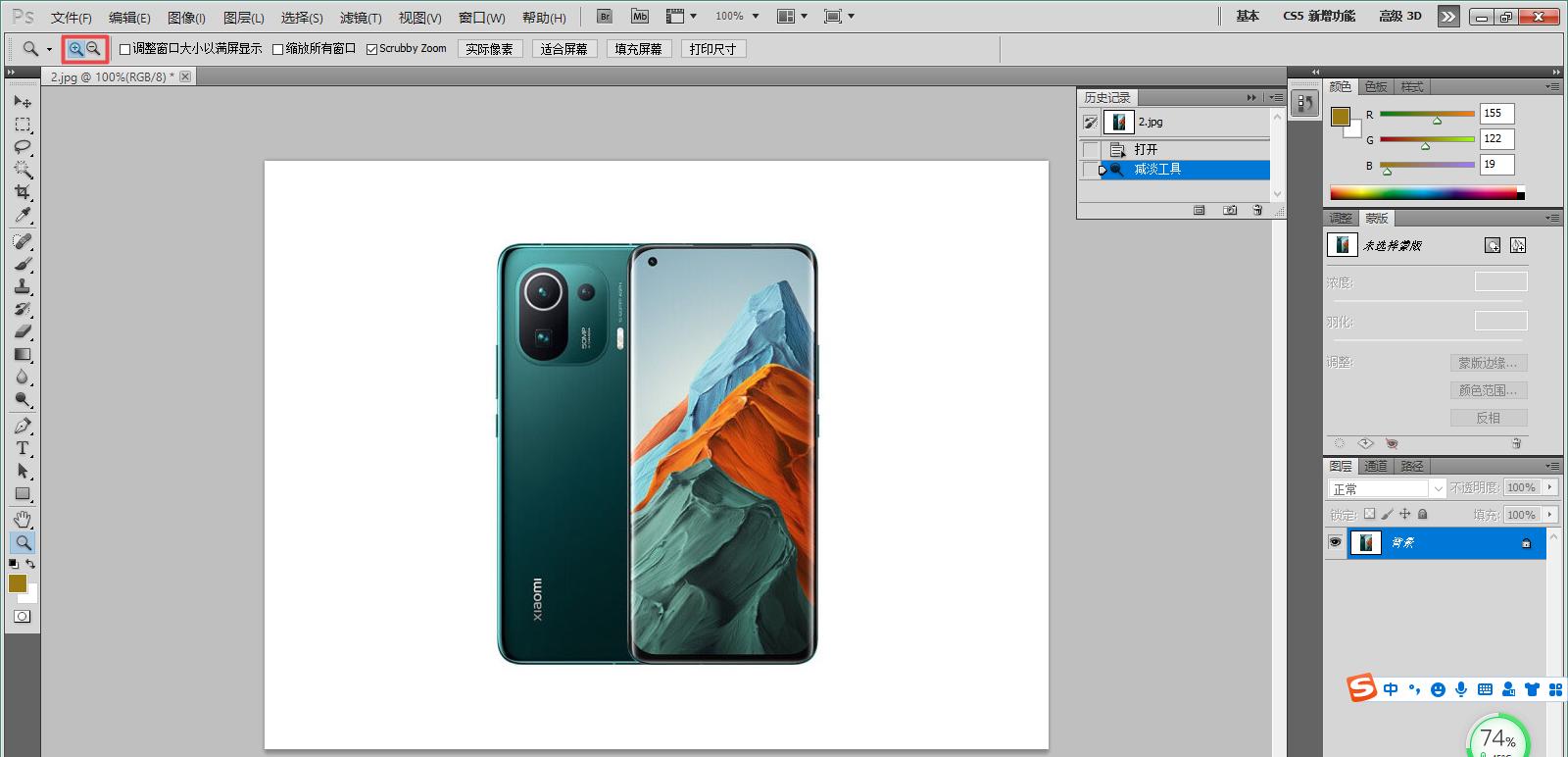Launch Mini Bridge from Mb icon
Image resolution: width=1568 pixels, height=757 pixels.
(x=640, y=17)
